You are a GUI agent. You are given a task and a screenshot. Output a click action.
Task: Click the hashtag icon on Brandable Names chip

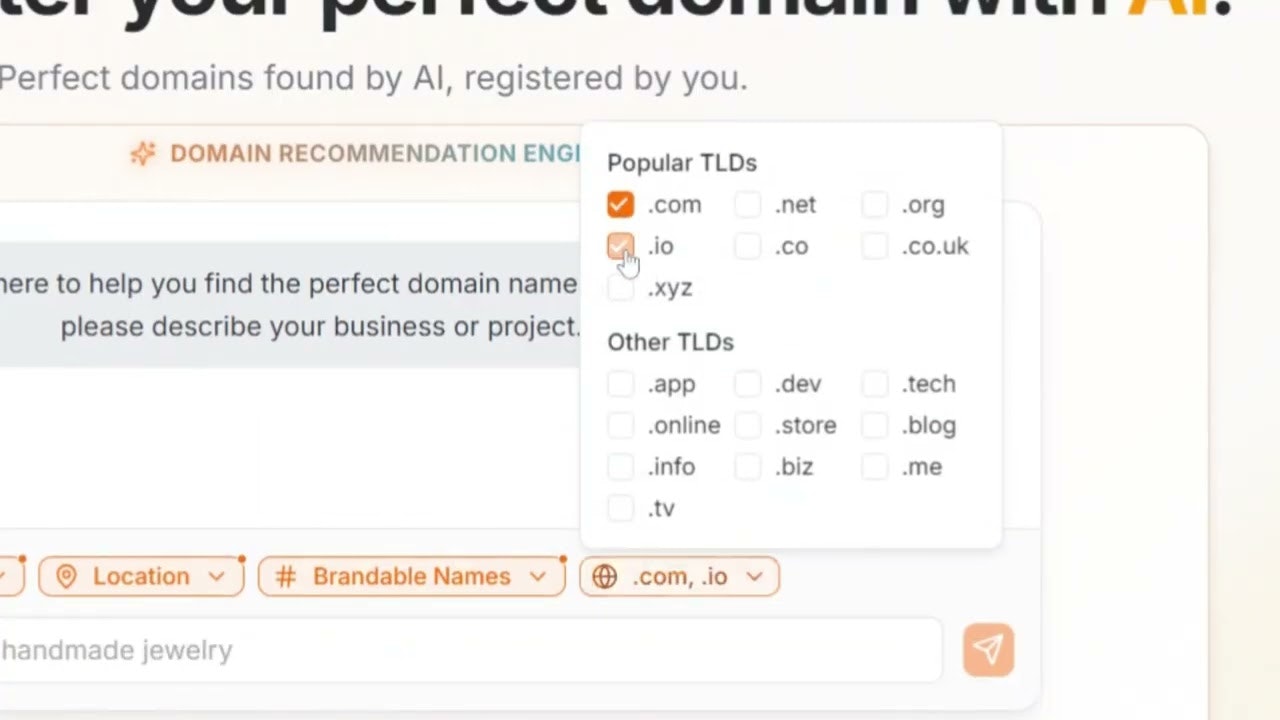click(286, 576)
